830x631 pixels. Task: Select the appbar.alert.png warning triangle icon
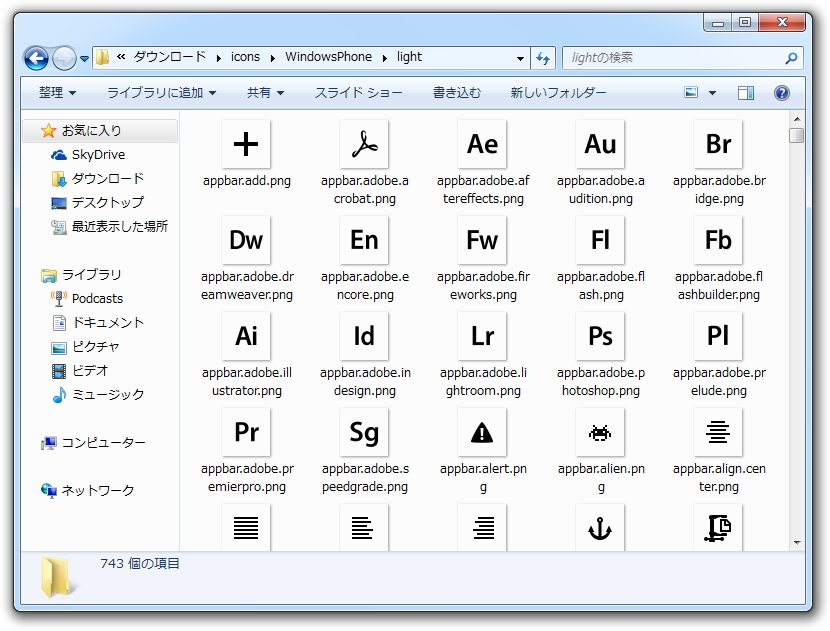tap(481, 432)
